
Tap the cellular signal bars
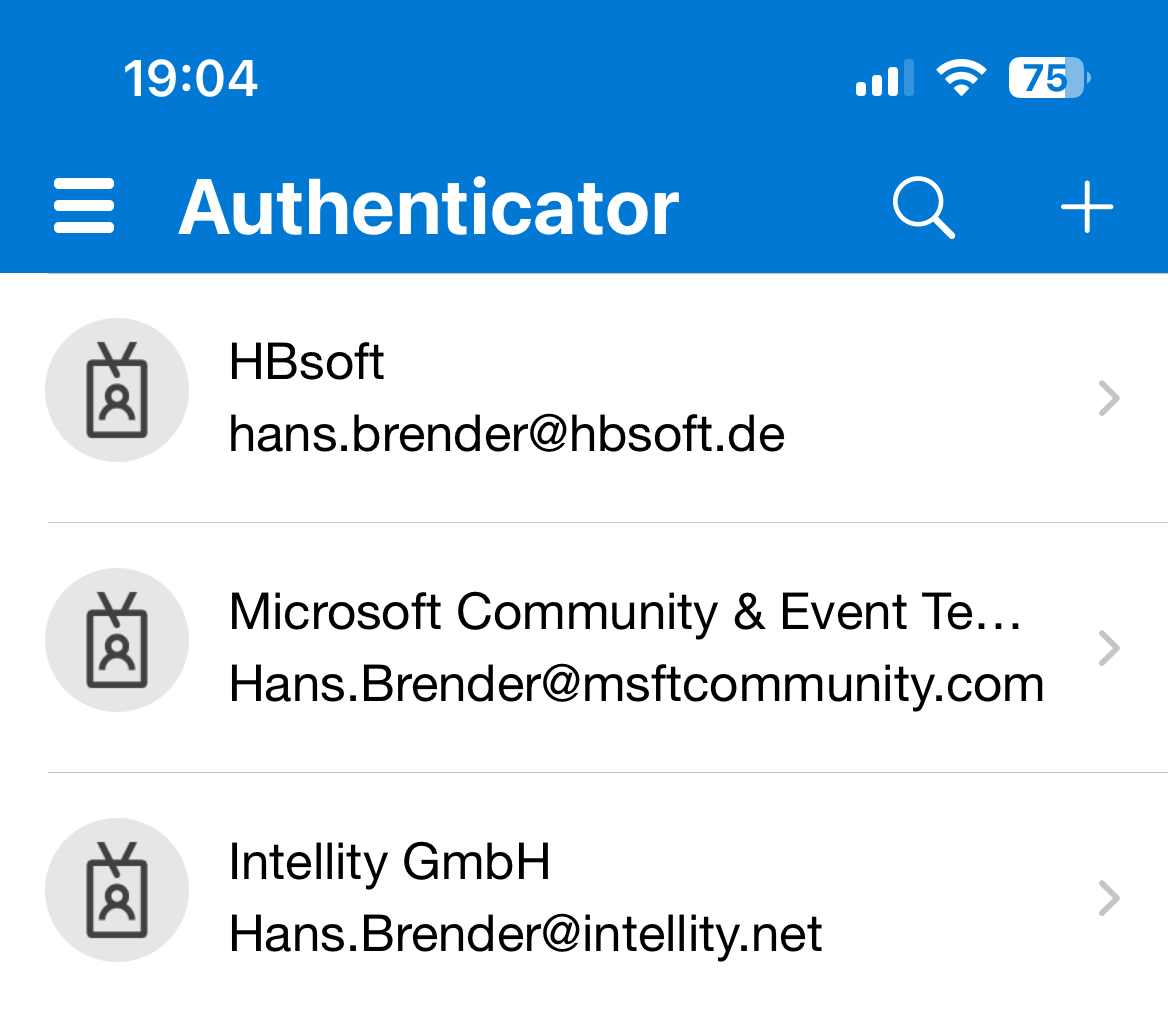884,78
